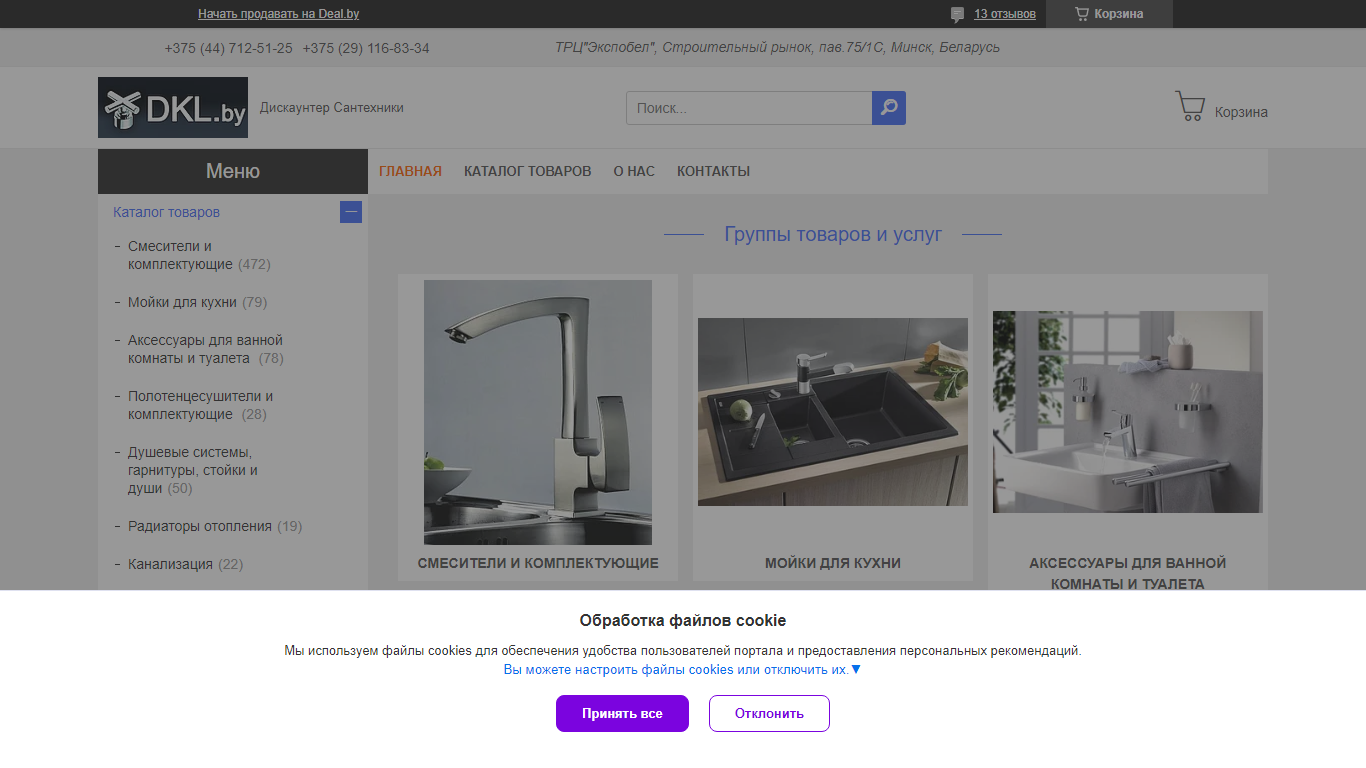
Task: Select Душевые системы, гарнитуры in sidebar
Action: 193,470
